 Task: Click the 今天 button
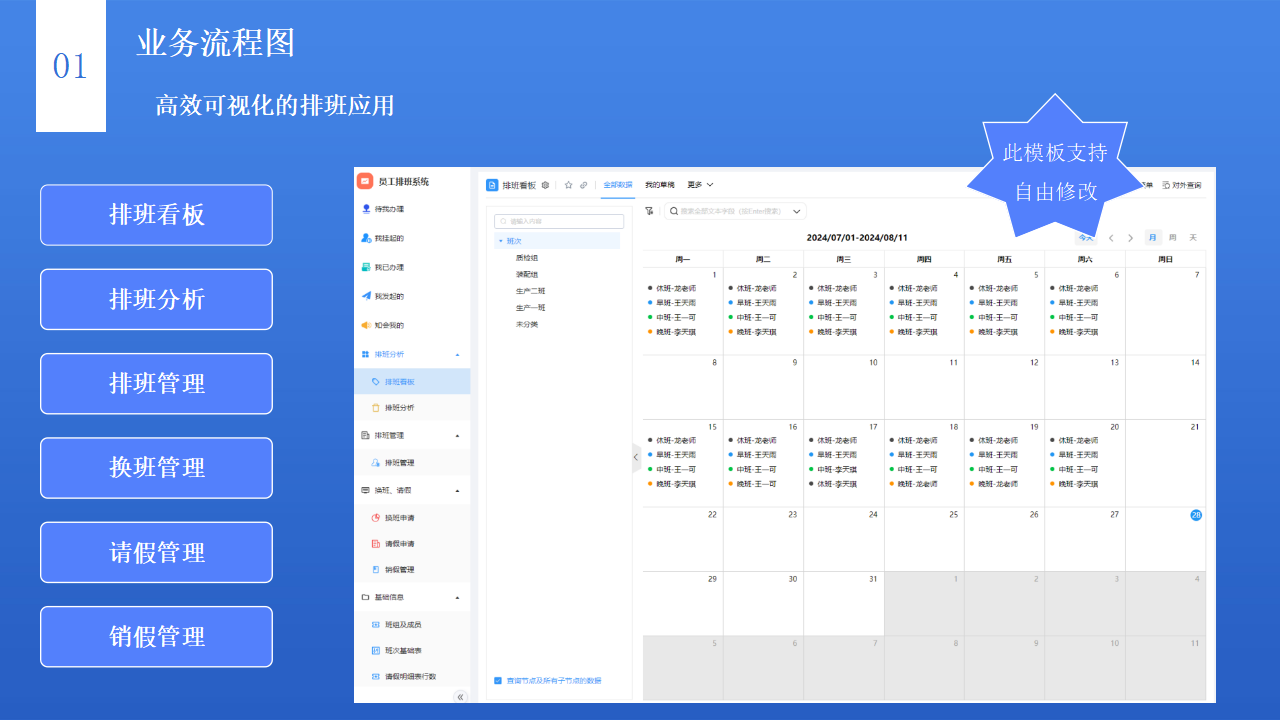1085,238
